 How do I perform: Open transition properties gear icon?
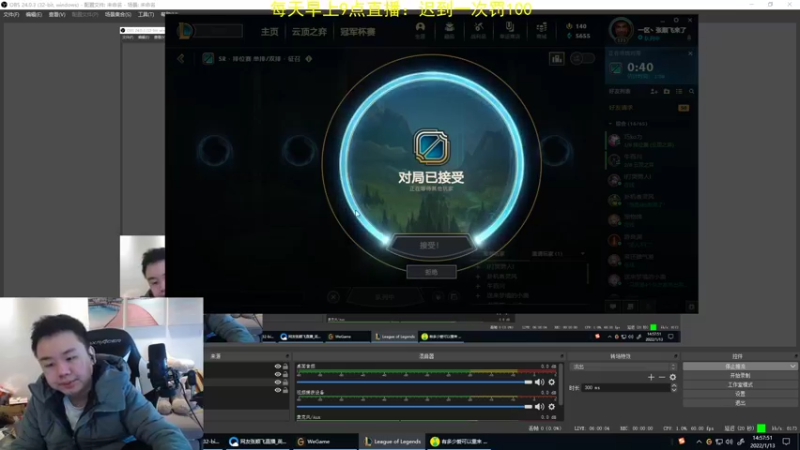click(673, 377)
